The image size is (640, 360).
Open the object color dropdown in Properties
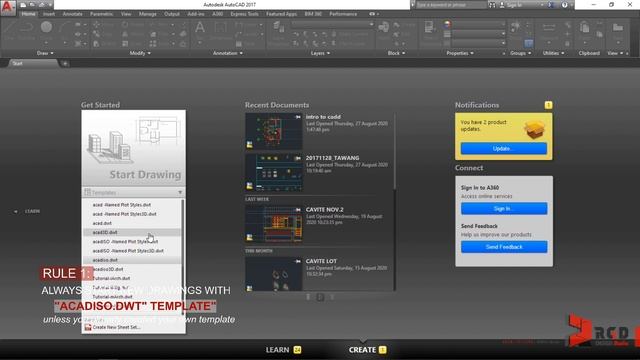click(477, 25)
